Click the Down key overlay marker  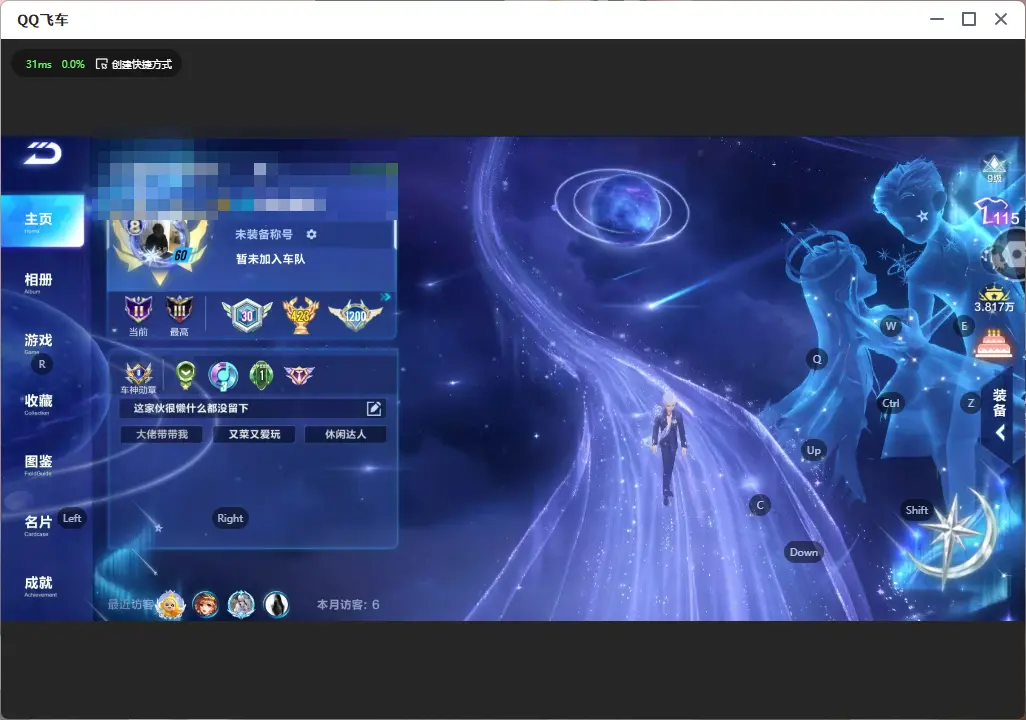(x=804, y=552)
